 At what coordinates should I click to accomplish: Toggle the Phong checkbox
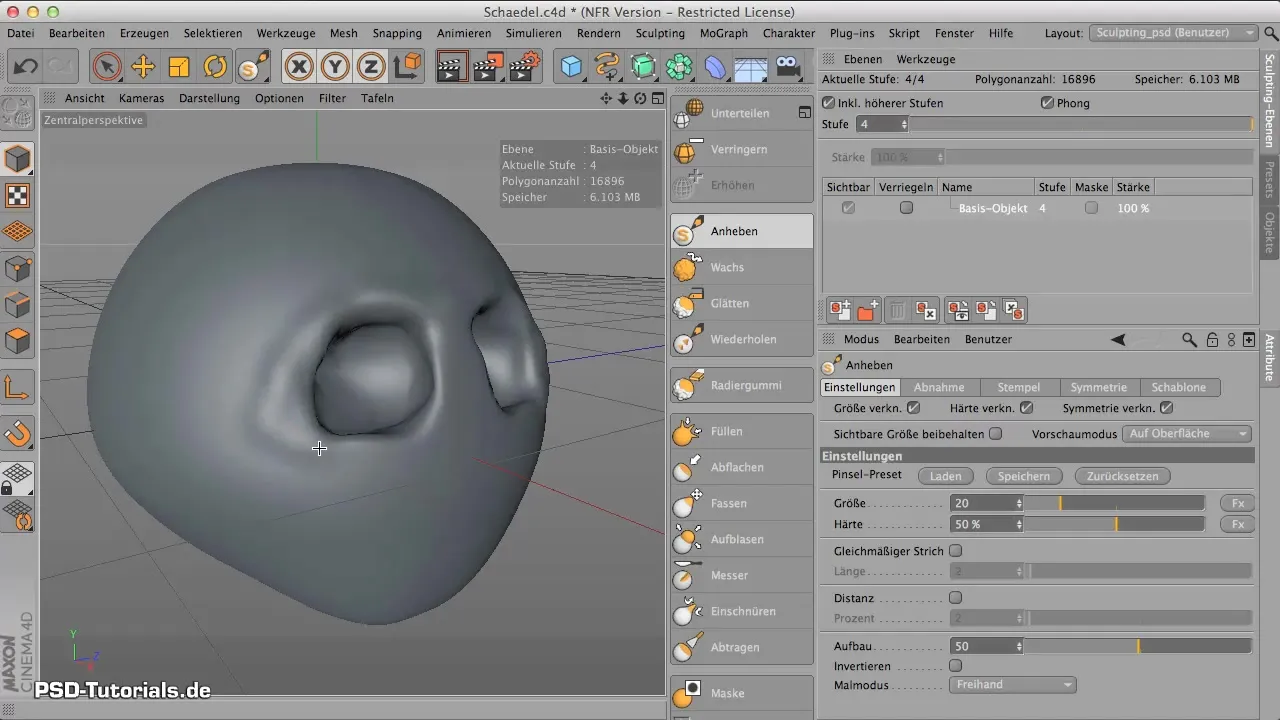(x=1047, y=103)
